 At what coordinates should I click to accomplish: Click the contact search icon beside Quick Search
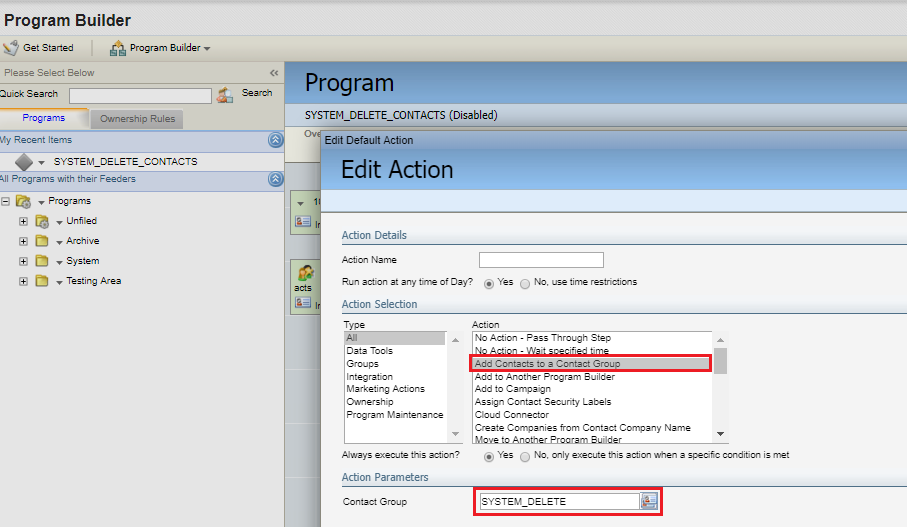225,94
